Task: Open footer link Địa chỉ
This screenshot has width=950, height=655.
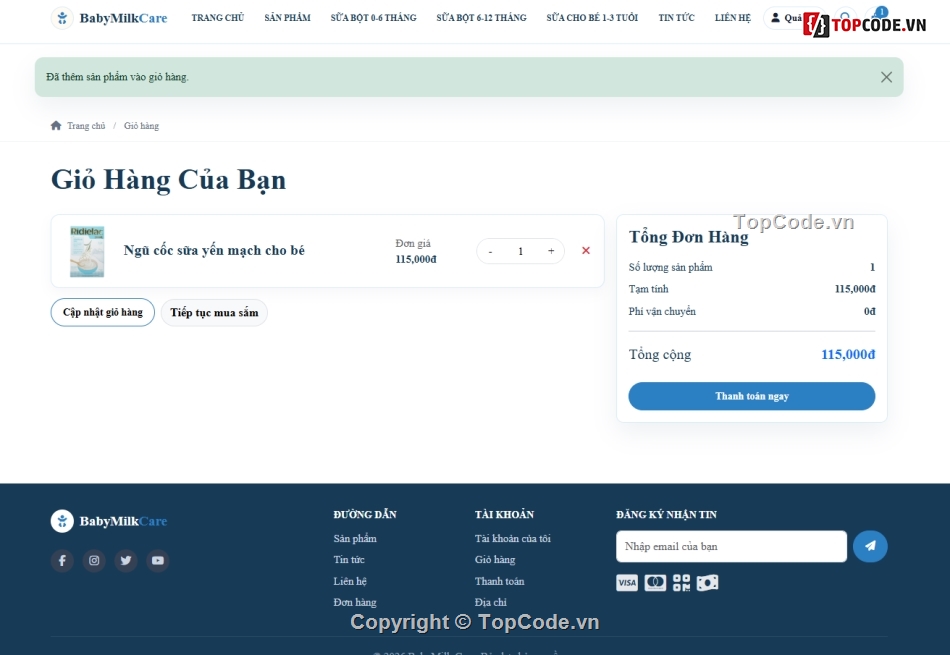Action: pyautogui.click(x=490, y=602)
